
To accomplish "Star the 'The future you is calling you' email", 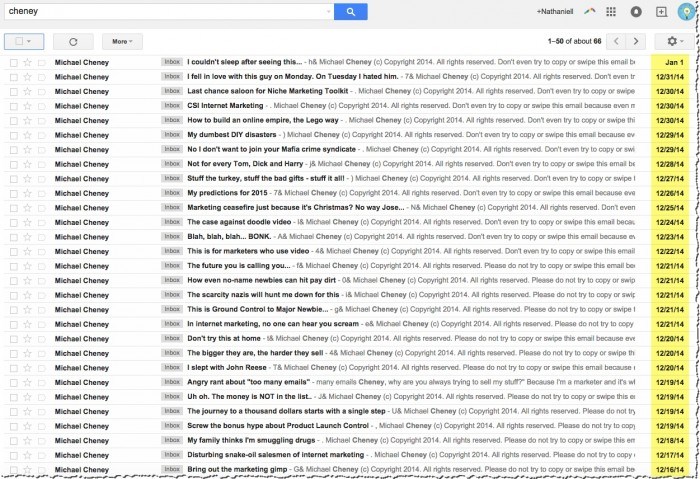I will pos(27,266).
